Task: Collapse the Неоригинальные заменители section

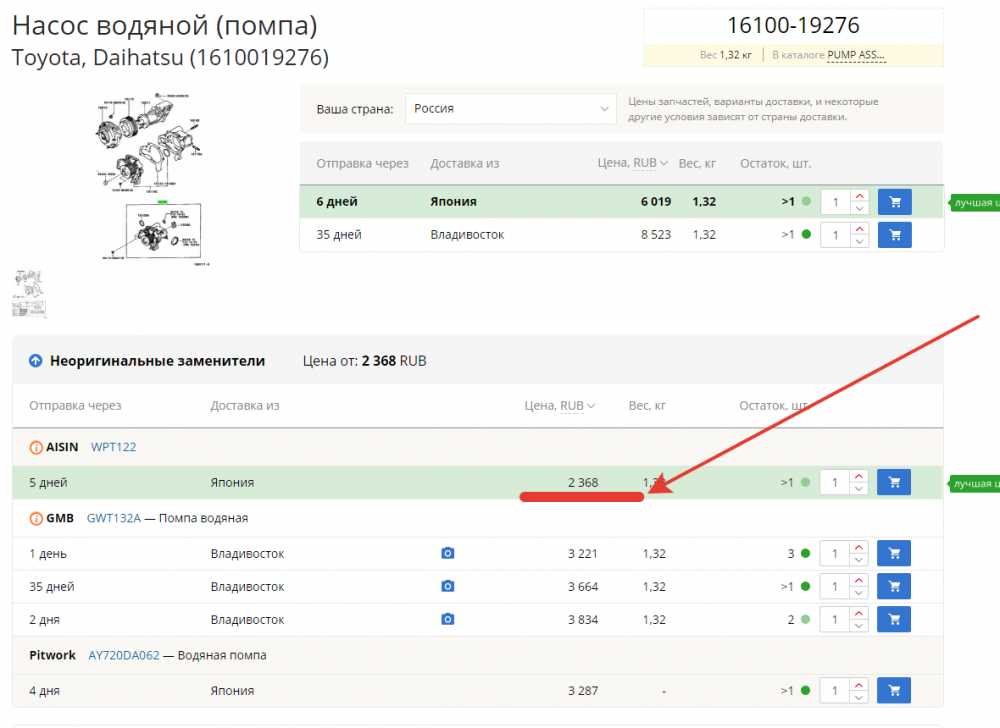Action: point(36,361)
